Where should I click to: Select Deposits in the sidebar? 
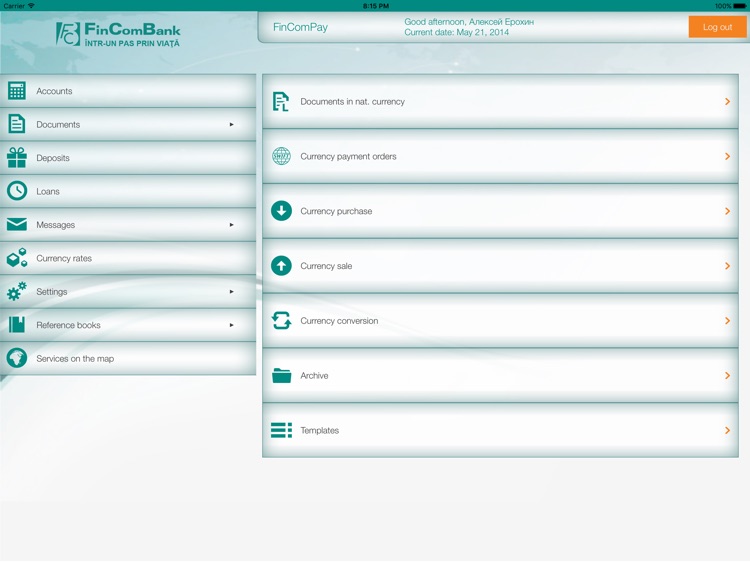tap(128, 158)
